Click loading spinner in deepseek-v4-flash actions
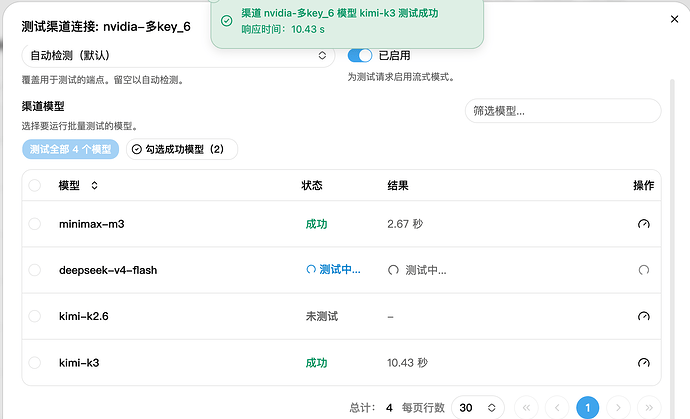The image size is (690, 419). (x=643, y=270)
